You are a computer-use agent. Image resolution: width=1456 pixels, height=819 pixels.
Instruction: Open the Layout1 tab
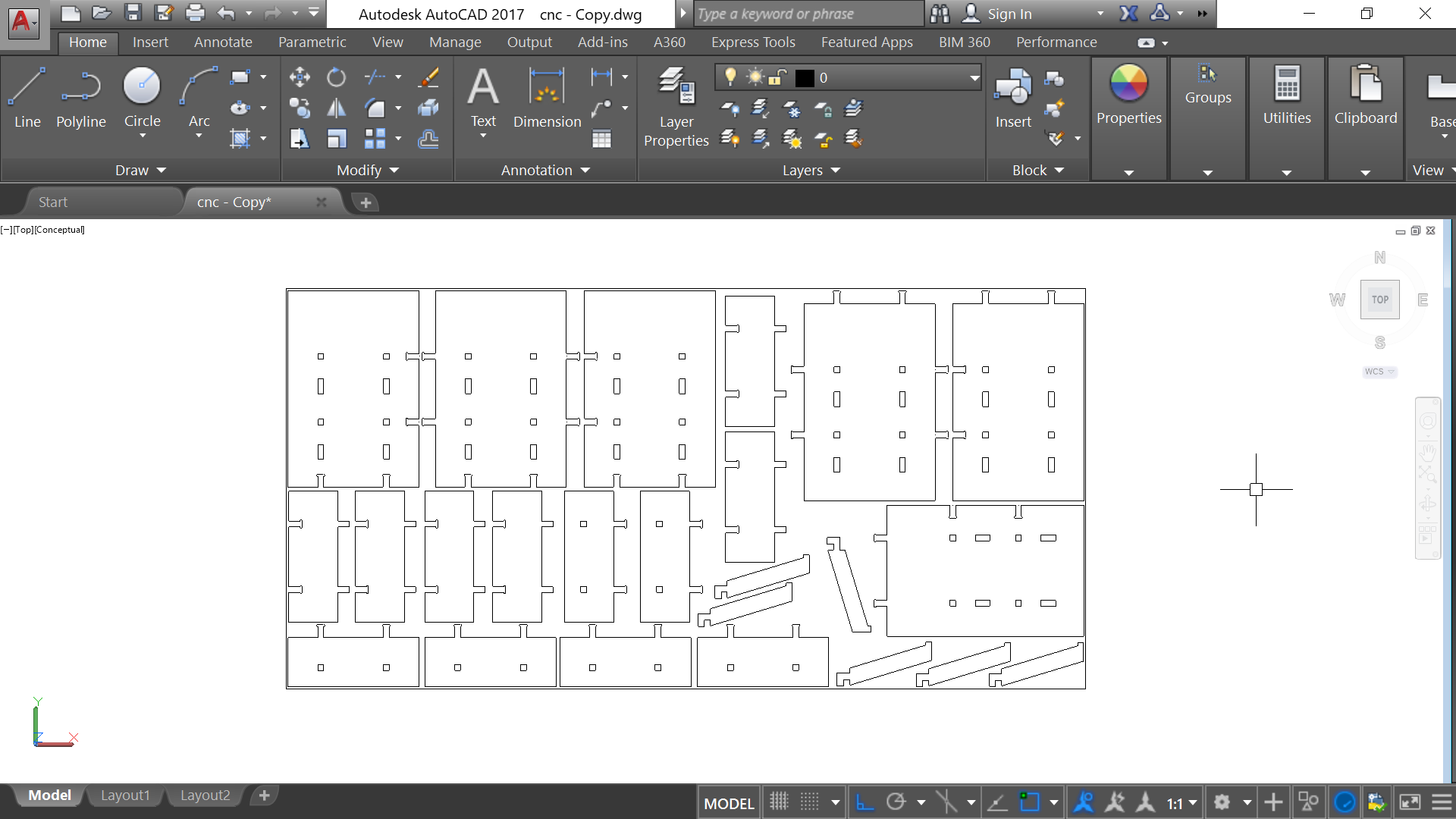(125, 795)
